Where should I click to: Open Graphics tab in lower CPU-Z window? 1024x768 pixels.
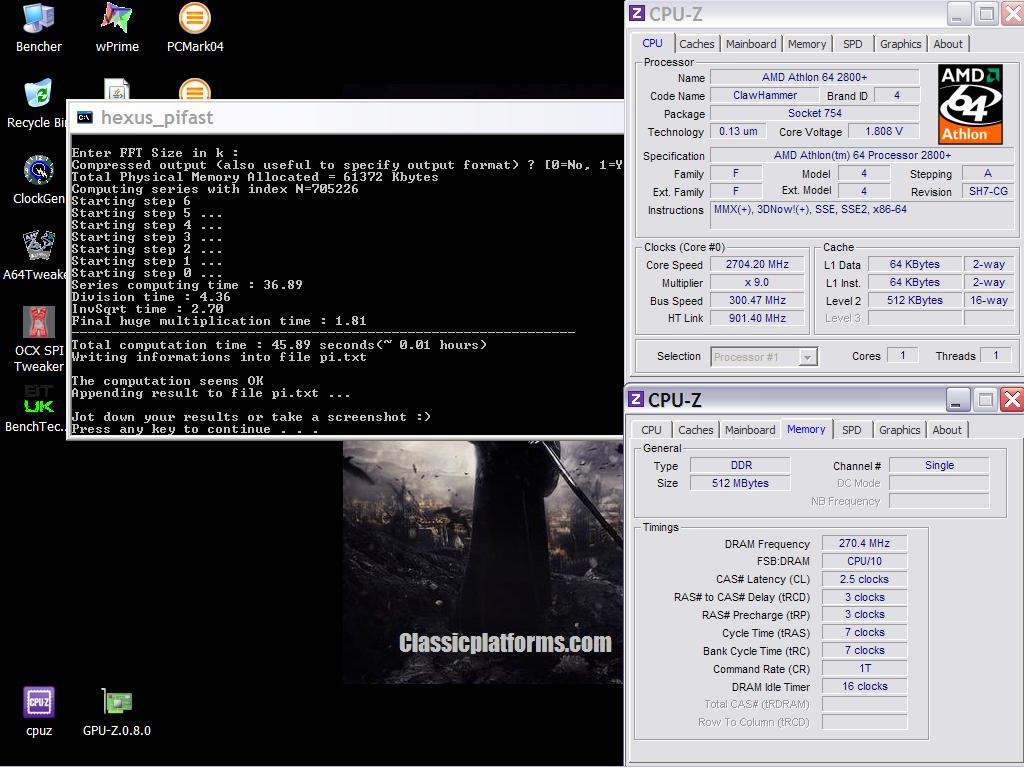tap(899, 430)
